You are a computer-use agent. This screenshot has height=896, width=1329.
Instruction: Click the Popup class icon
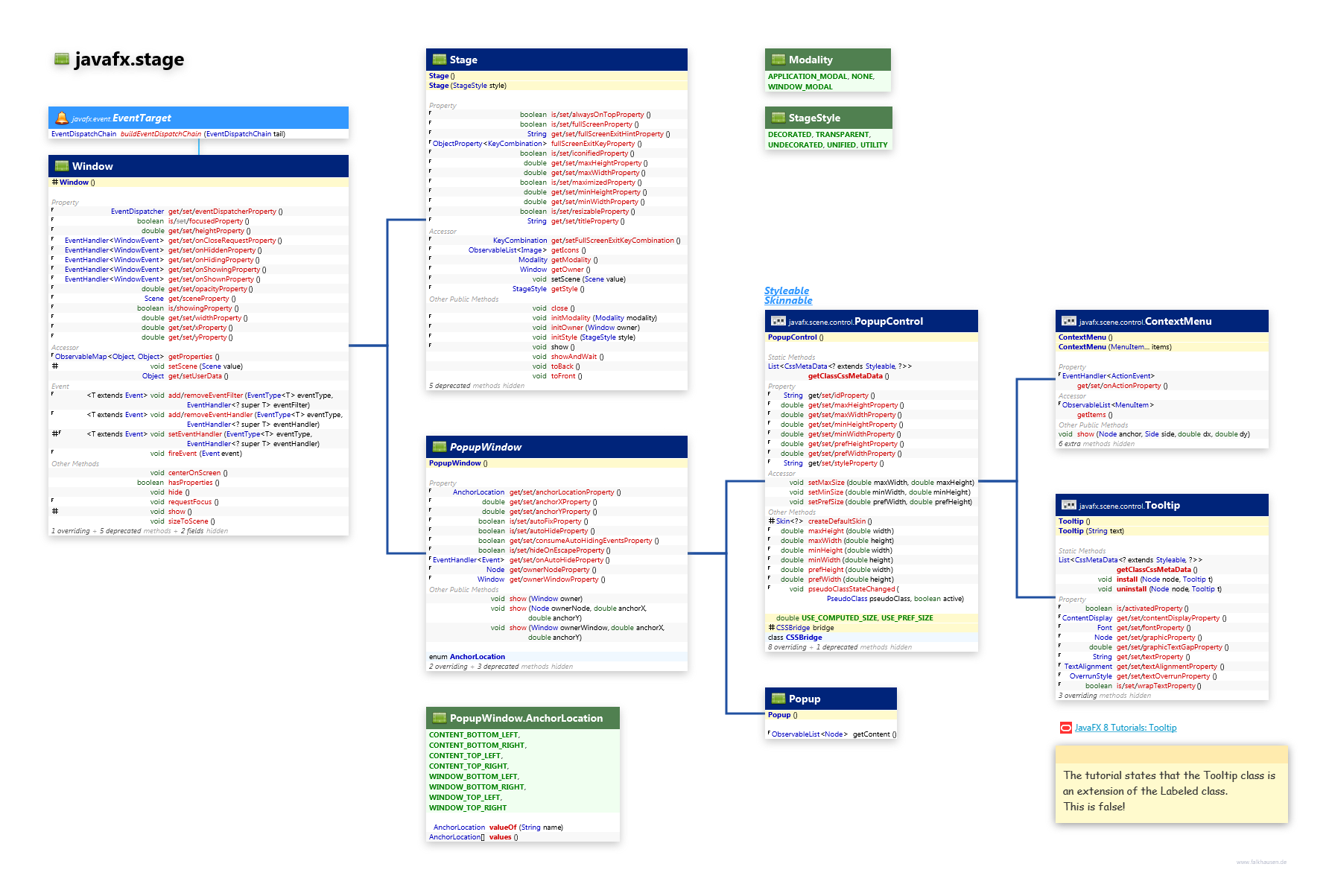tap(778, 699)
